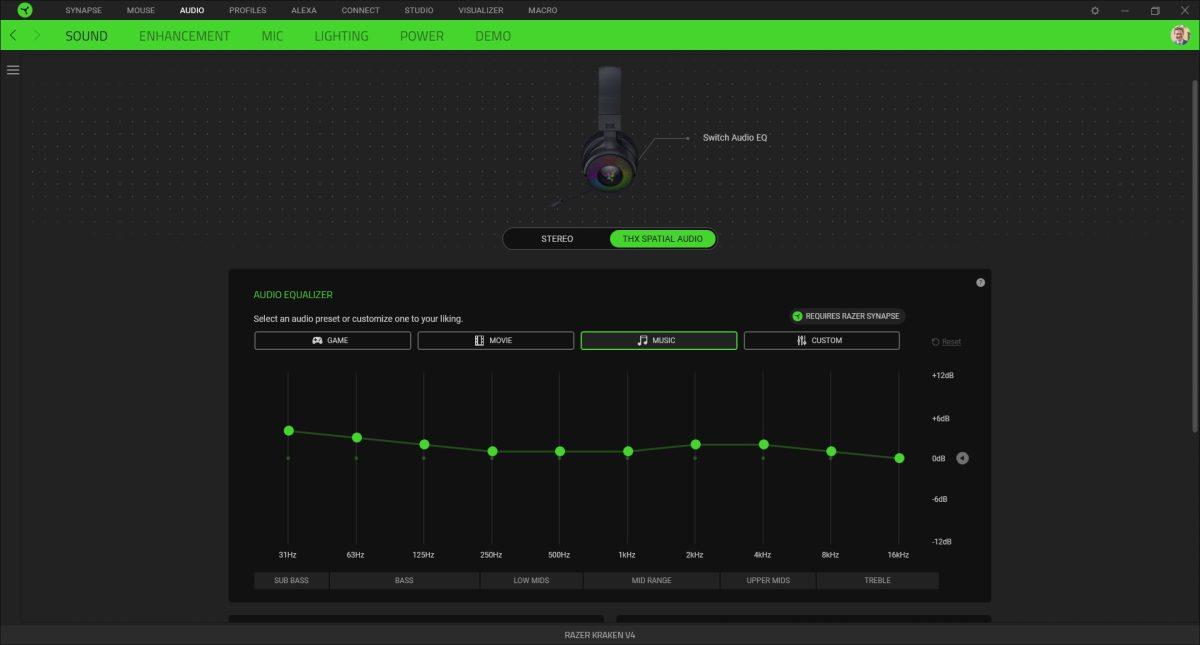Open the hamburger side menu
This screenshot has width=1200, height=645.
tap(13, 70)
